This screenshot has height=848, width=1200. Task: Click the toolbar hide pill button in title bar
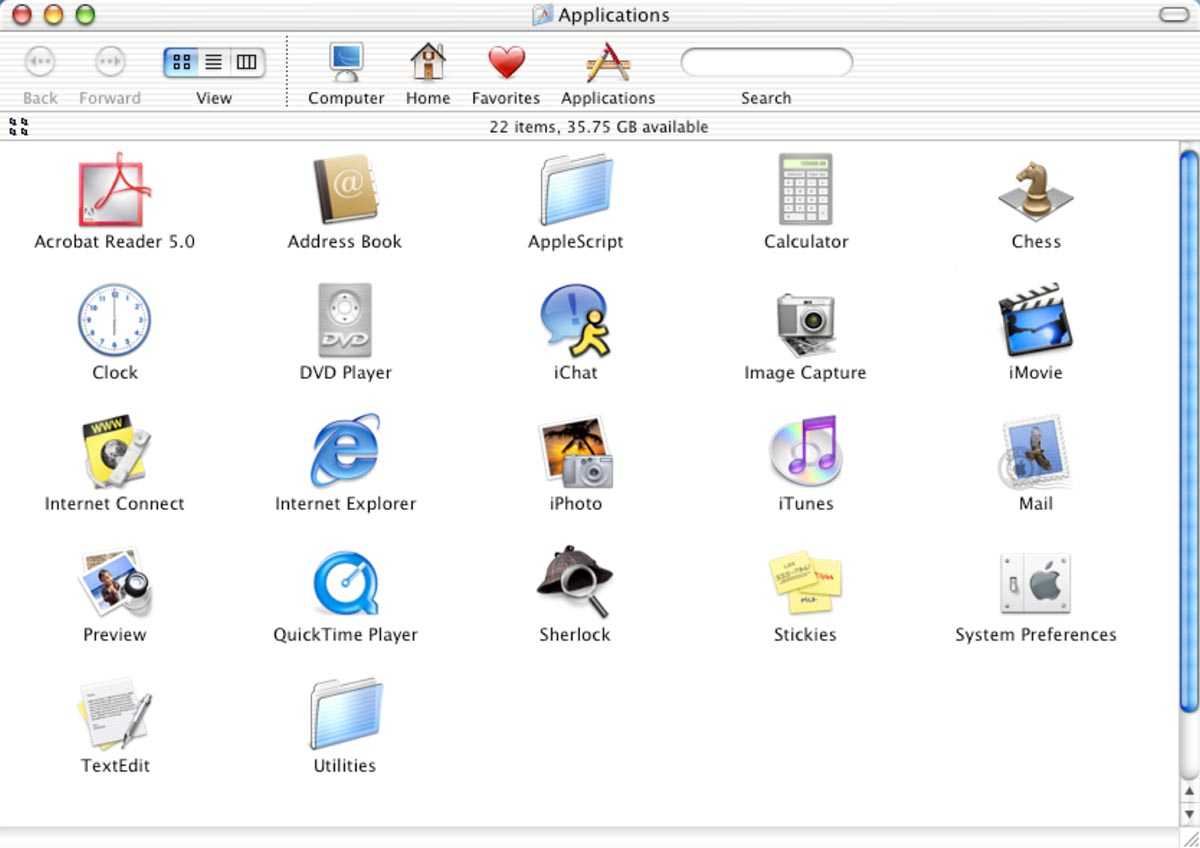pos(1173,14)
